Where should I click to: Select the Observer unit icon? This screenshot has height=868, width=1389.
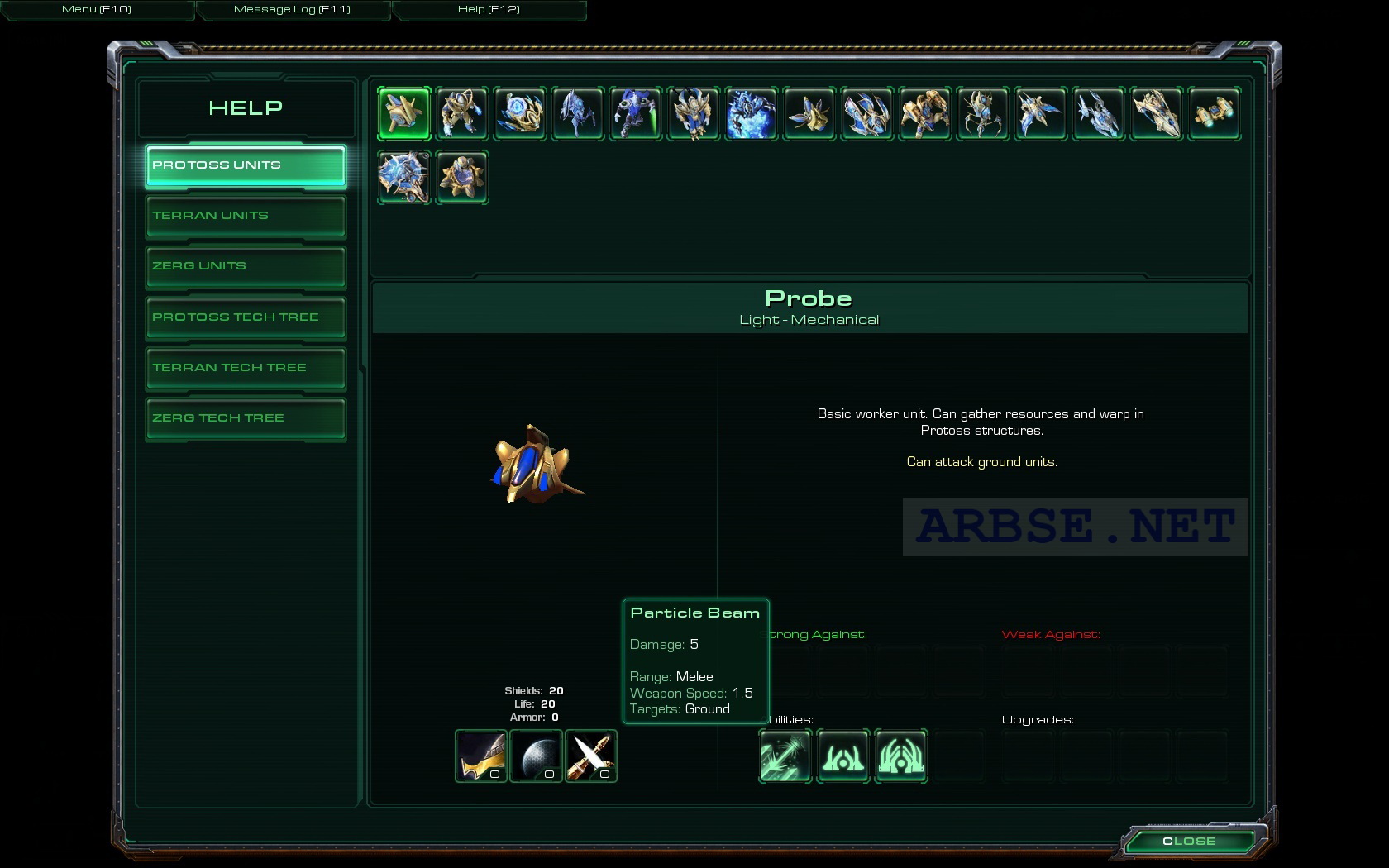tap(809, 113)
